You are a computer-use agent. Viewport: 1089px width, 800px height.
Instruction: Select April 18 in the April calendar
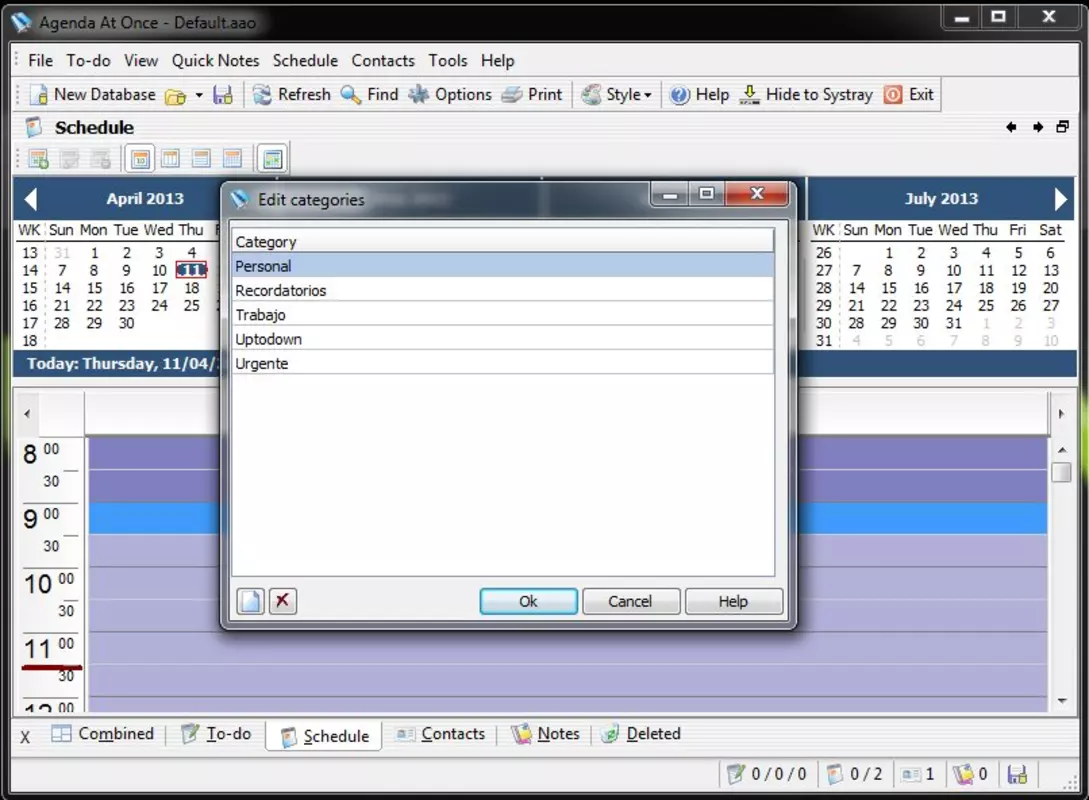(x=192, y=288)
